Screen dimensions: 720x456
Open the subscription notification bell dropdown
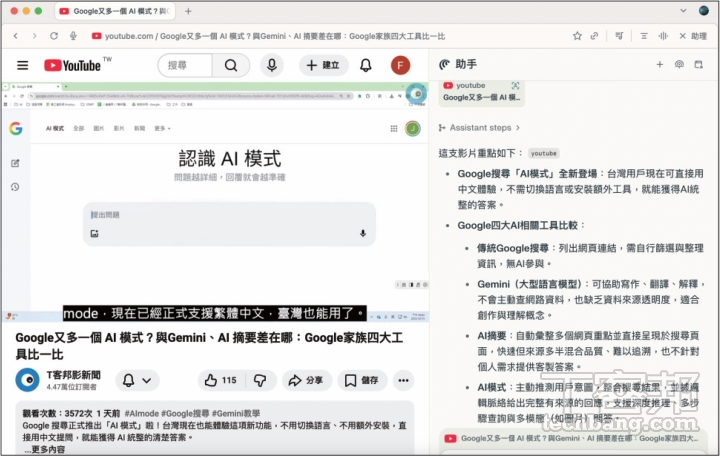[x=137, y=380]
